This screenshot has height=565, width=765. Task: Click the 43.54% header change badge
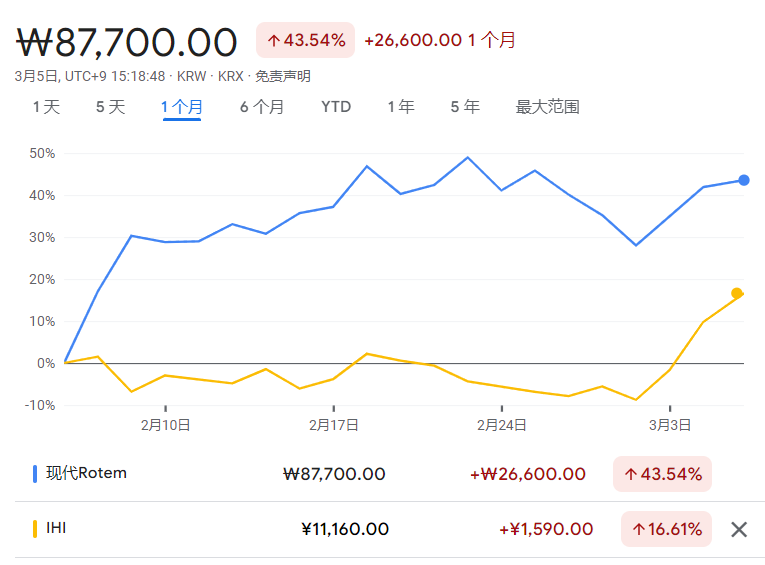click(305, 40)
